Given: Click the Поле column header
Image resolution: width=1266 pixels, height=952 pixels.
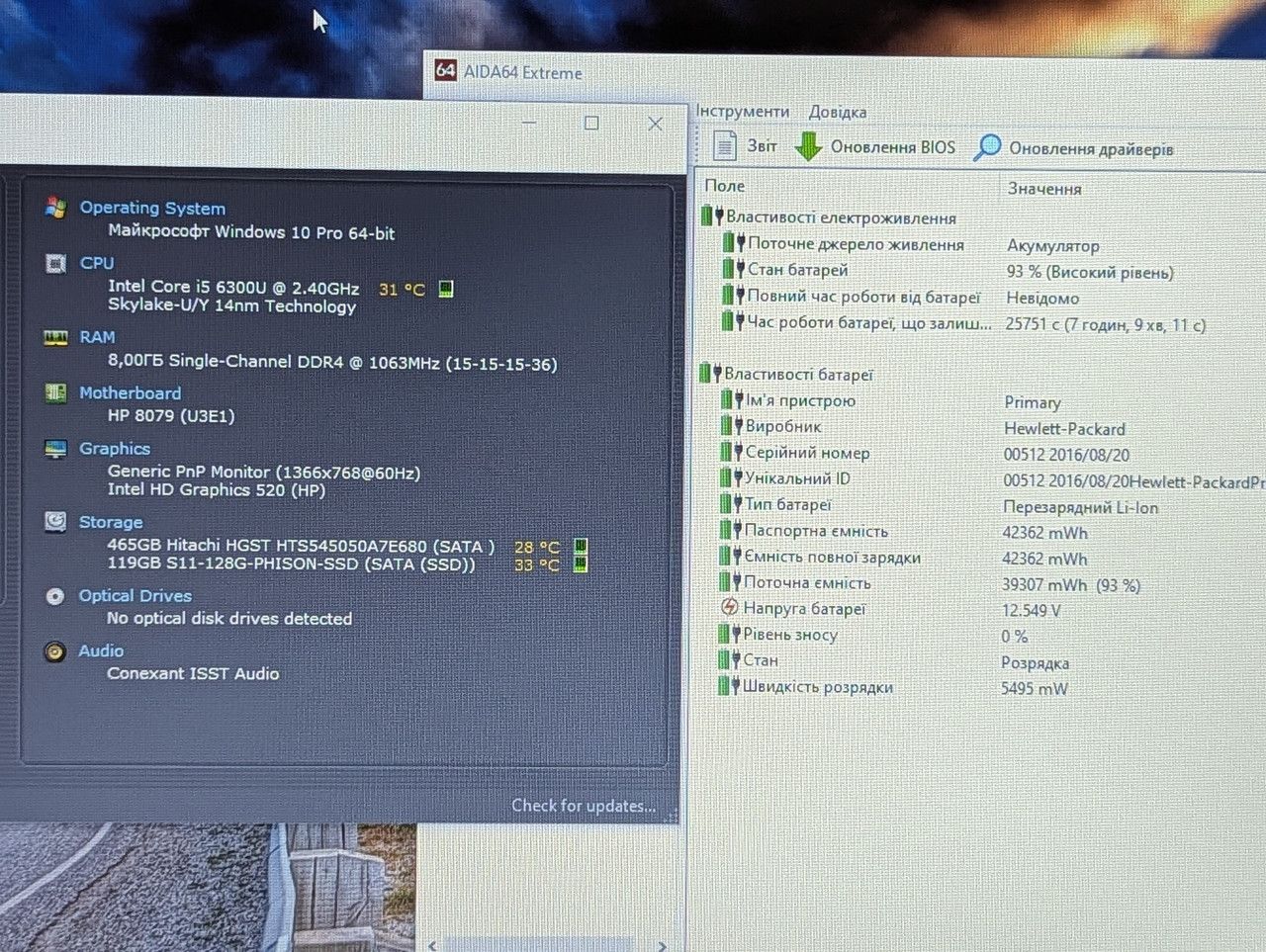Looking at the screenshot, I should (x=725, y=186).
